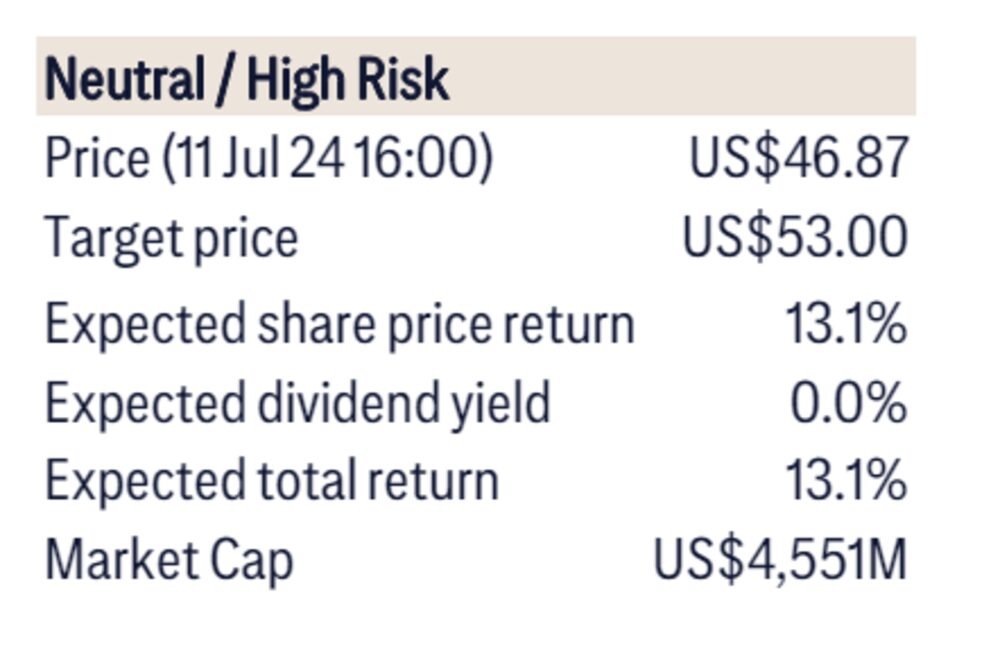The width and height of the screenshot is (1000, 647).
Task: Click the word "Neutral" in the header
Action: (124, 79)
